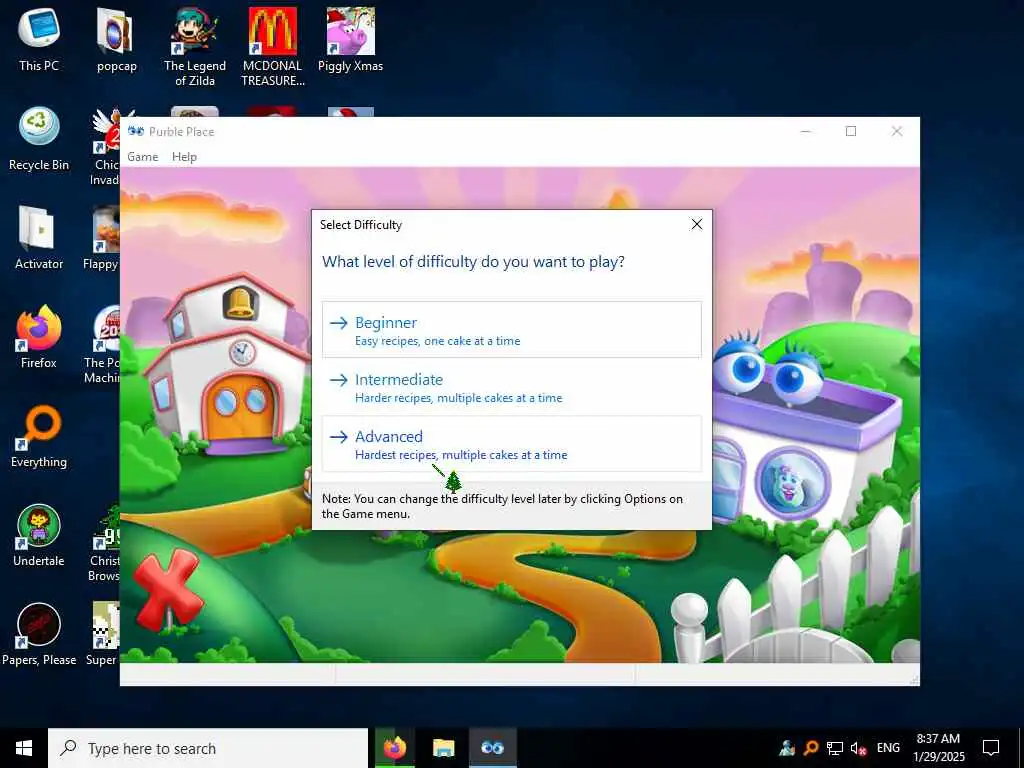
Task: Focus the taskbar search box
Action: point(208,748)
